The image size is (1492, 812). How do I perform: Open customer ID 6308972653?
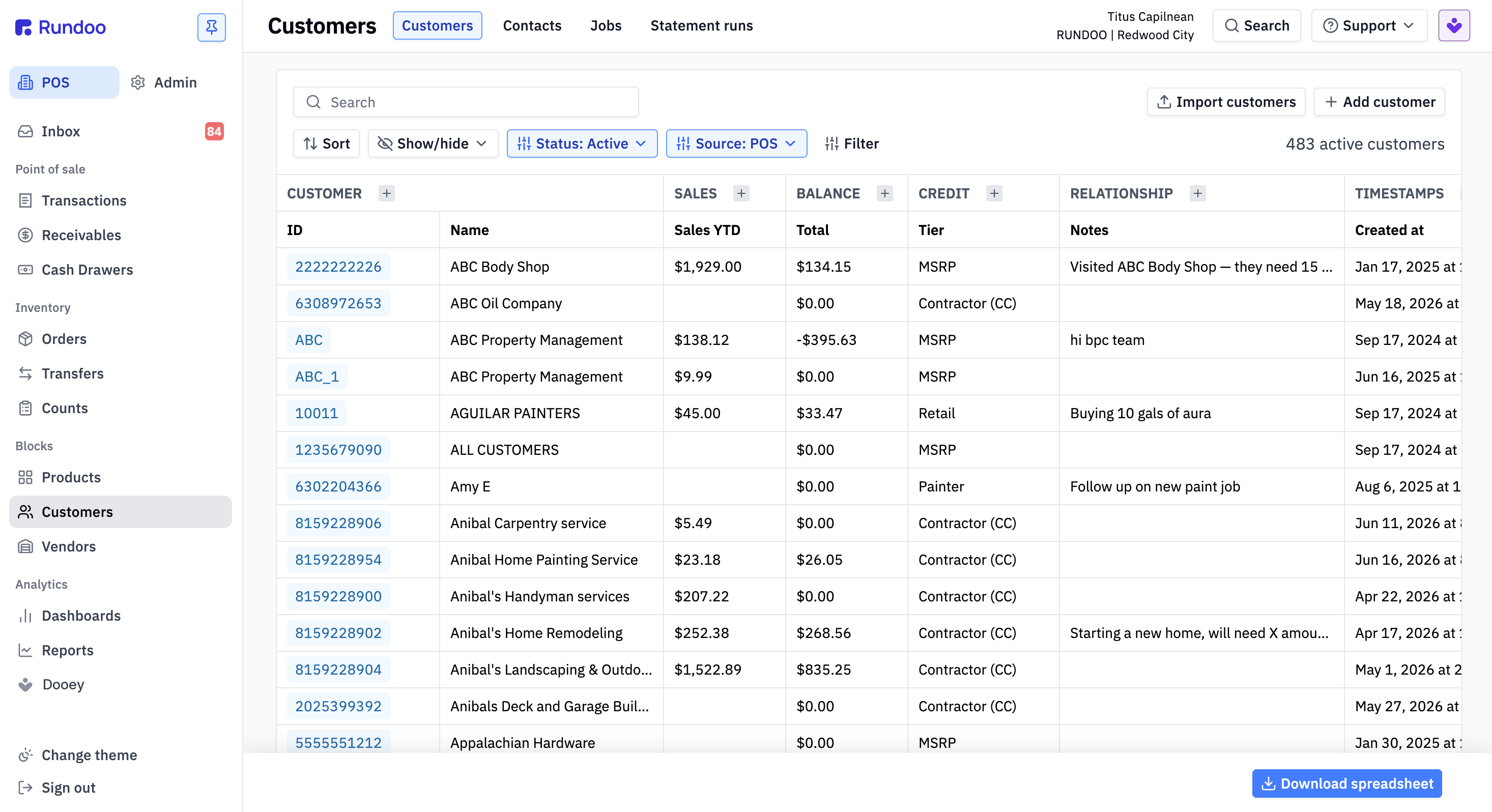(338, 304)
